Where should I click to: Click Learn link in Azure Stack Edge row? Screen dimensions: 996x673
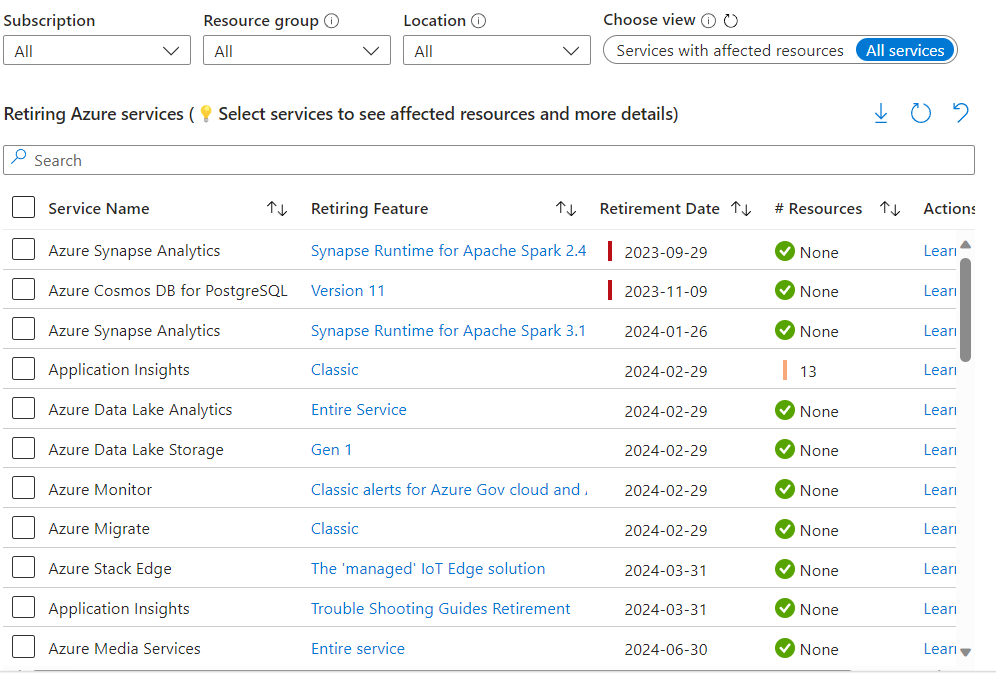[x=940, y=569]
